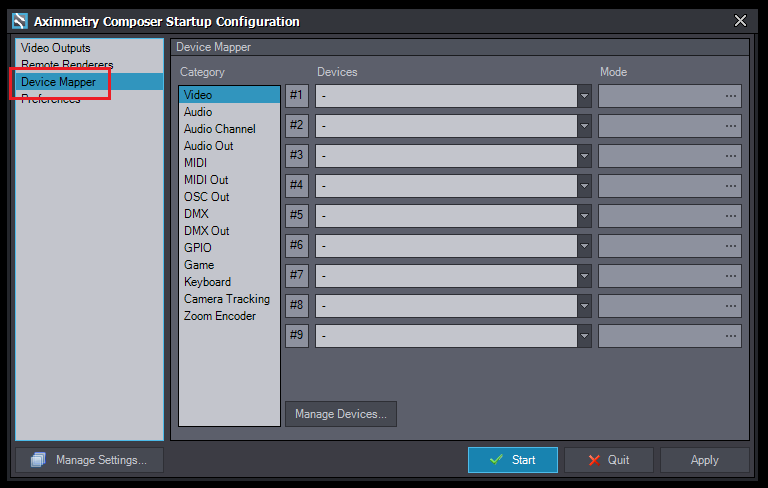The image size is (768, 488).
Task: Click the green checkmark Start button
Action: click(512, 460)
